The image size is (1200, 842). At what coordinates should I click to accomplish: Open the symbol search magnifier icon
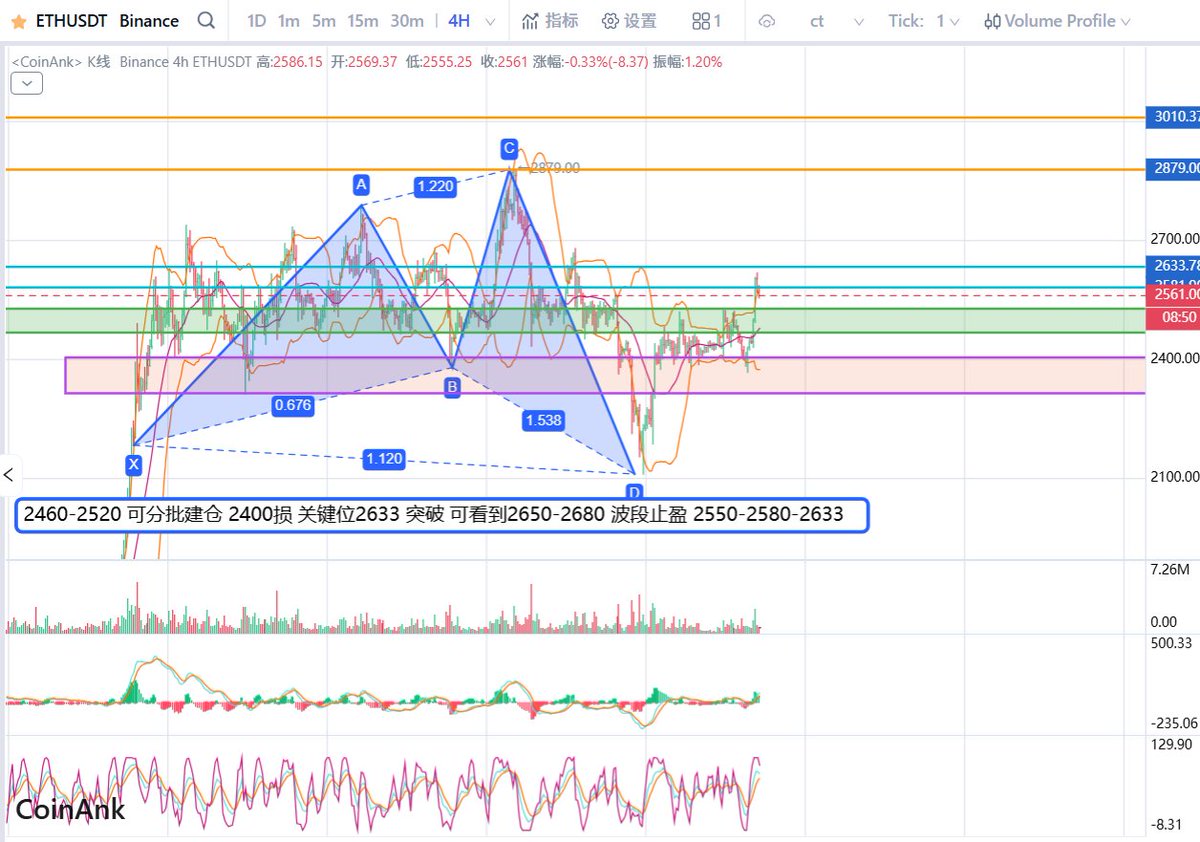tap(207, 20)
